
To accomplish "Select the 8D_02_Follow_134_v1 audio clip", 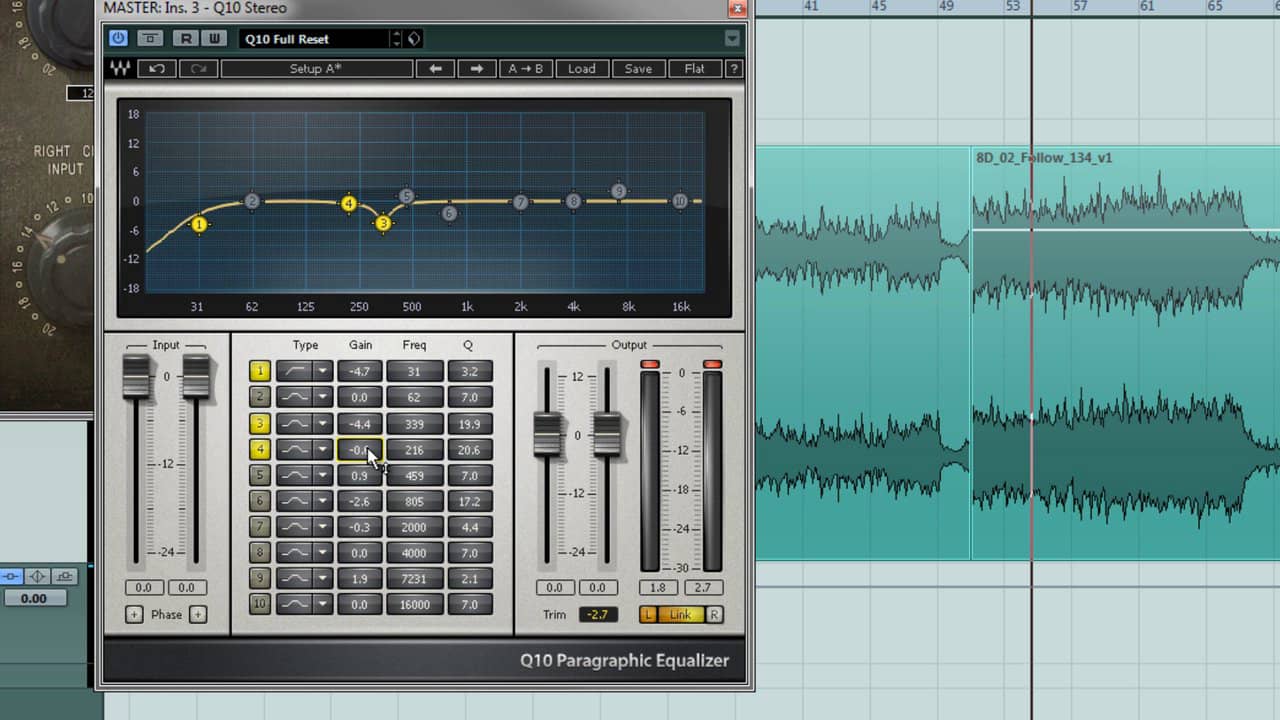I will [1125, 353].
